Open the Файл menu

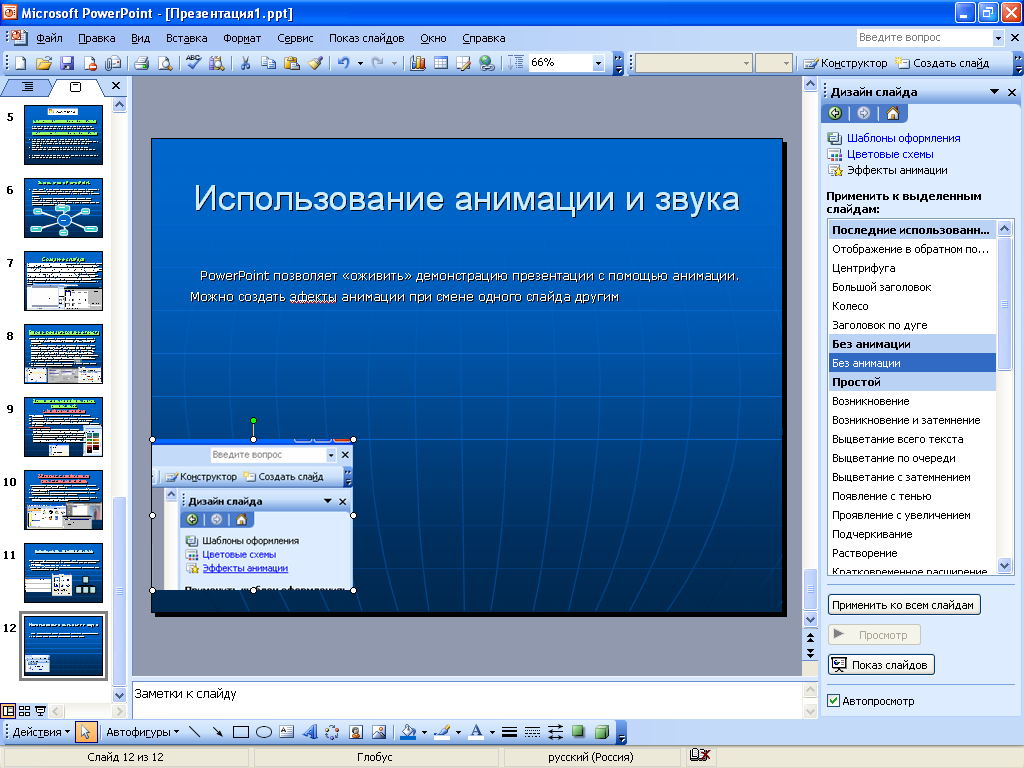[x=50, y=39]
